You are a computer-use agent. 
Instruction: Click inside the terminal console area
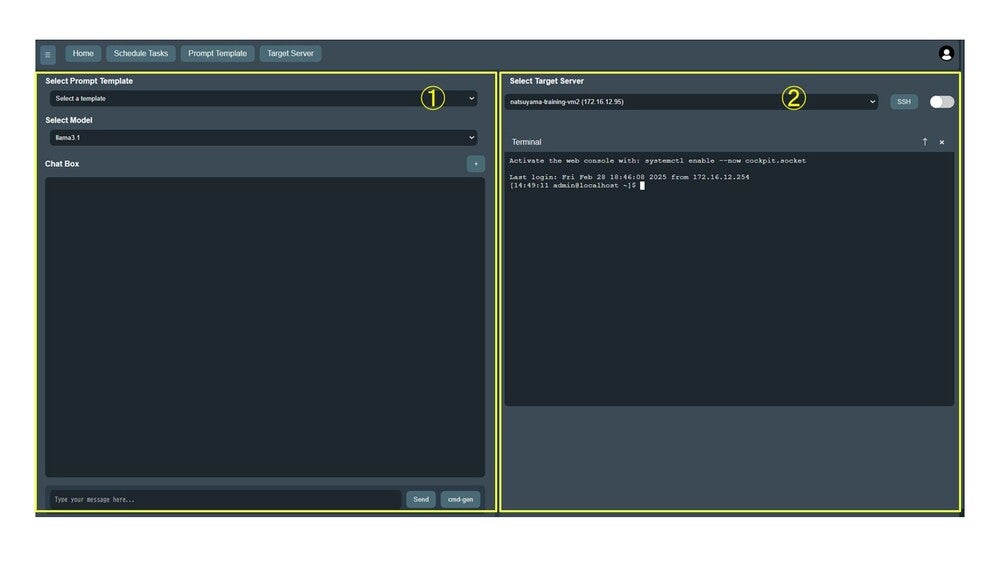click(729, 290)
